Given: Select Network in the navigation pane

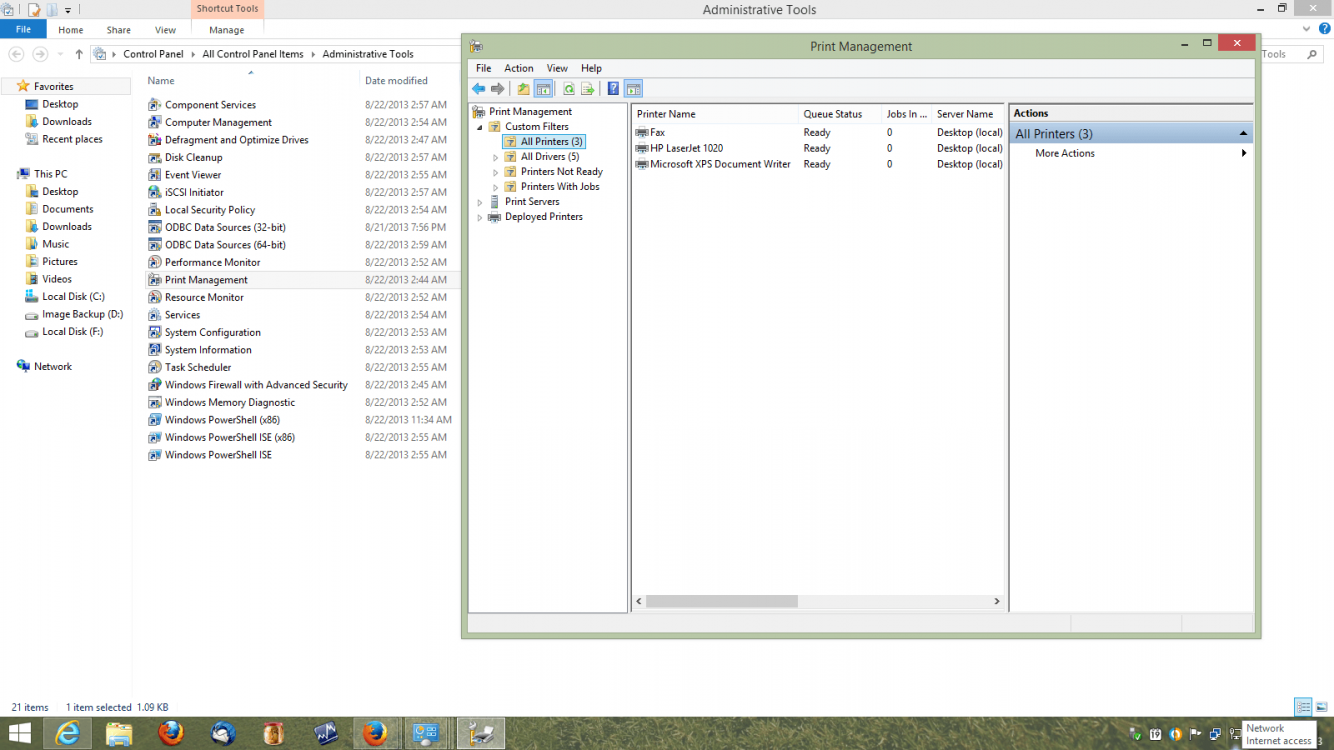Looking at the screenshot, I should (53, 367).
